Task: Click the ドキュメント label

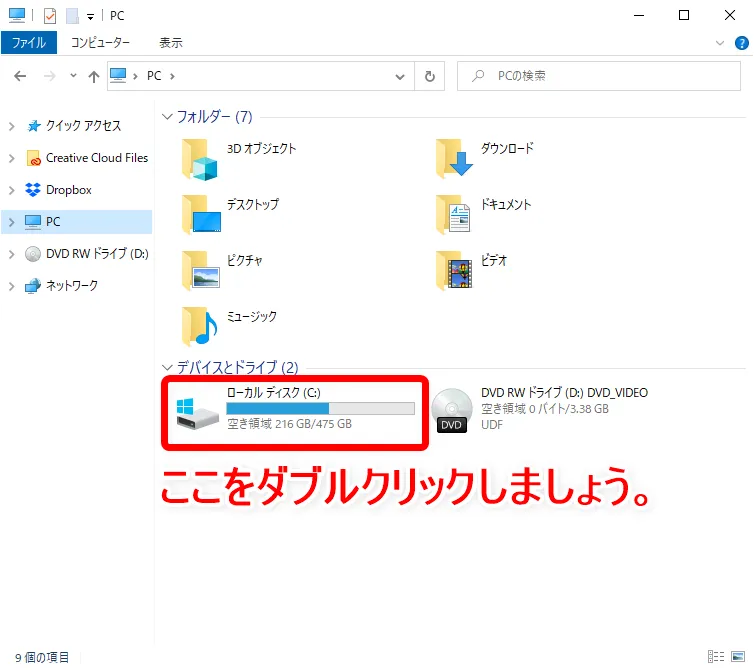Action: click(x=506, y=204)
